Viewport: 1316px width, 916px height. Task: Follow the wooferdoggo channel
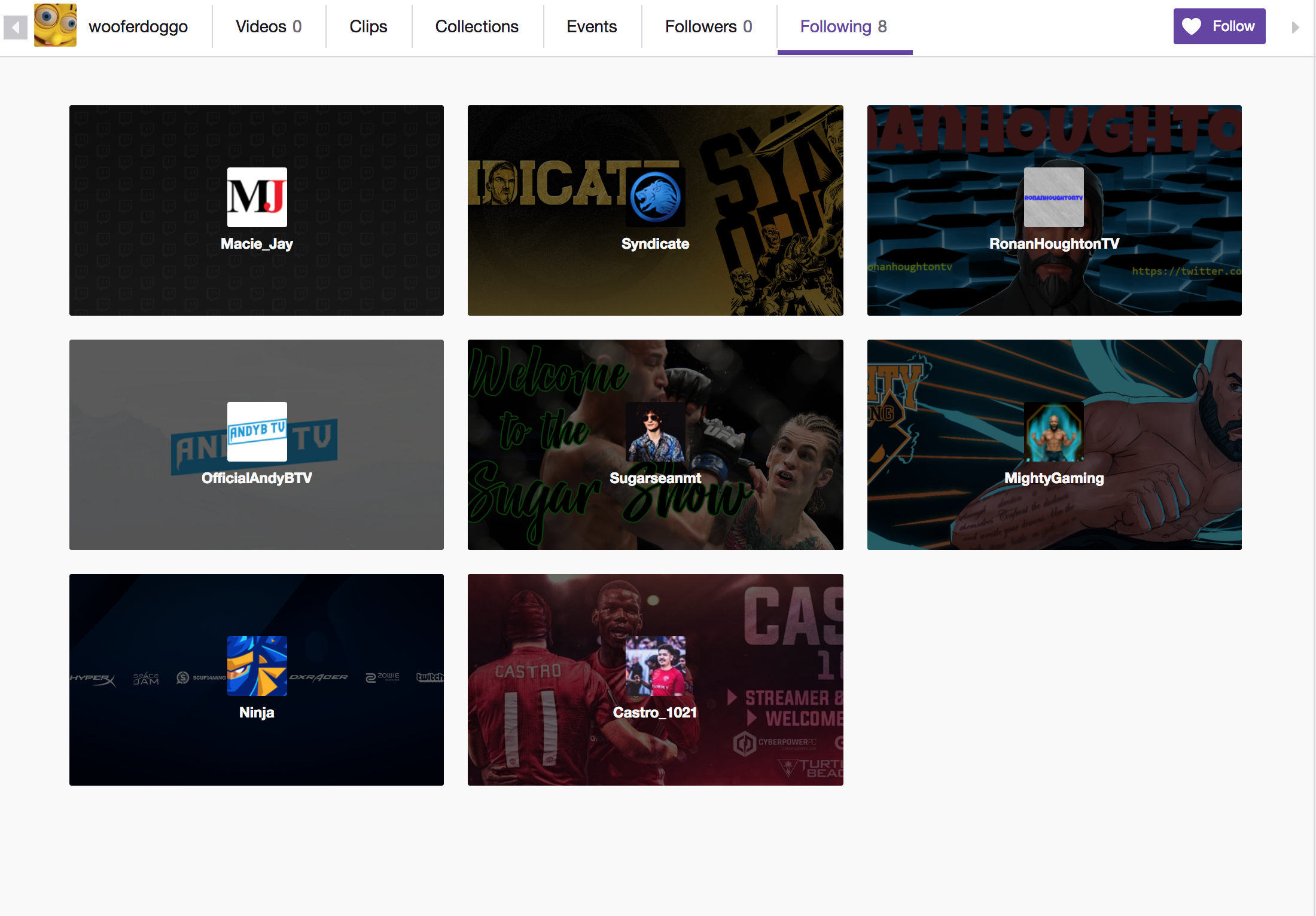click(x=1219, y=26)
